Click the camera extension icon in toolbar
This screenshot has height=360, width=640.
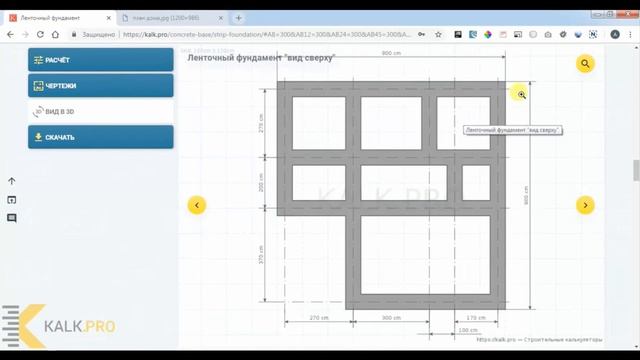548,35
